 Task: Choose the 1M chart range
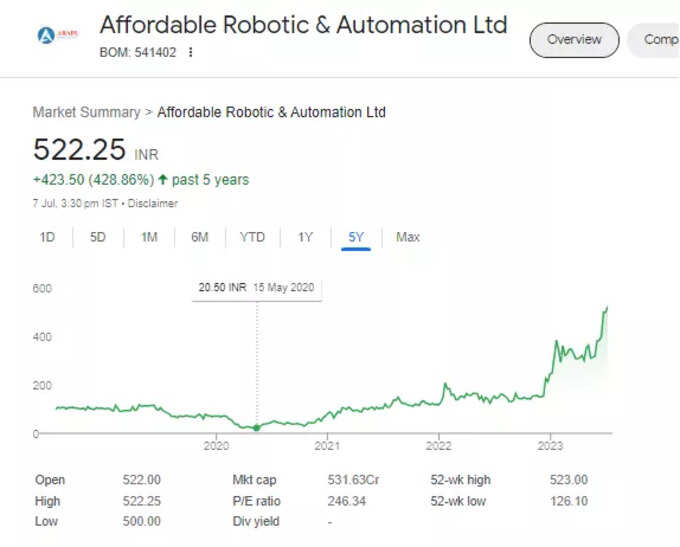(x=149, y=237)
